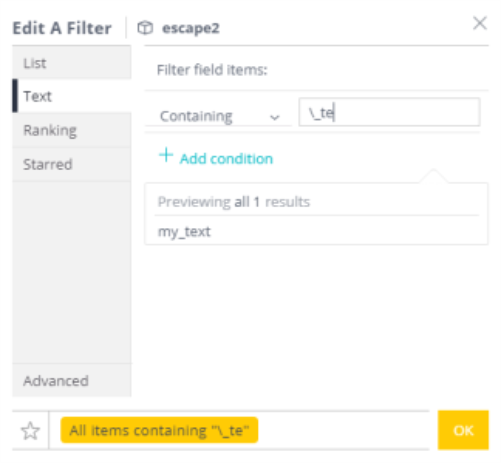Click the chevron arrow of Containing selector
Screen dimensions: 501x463
pos(275,117)
